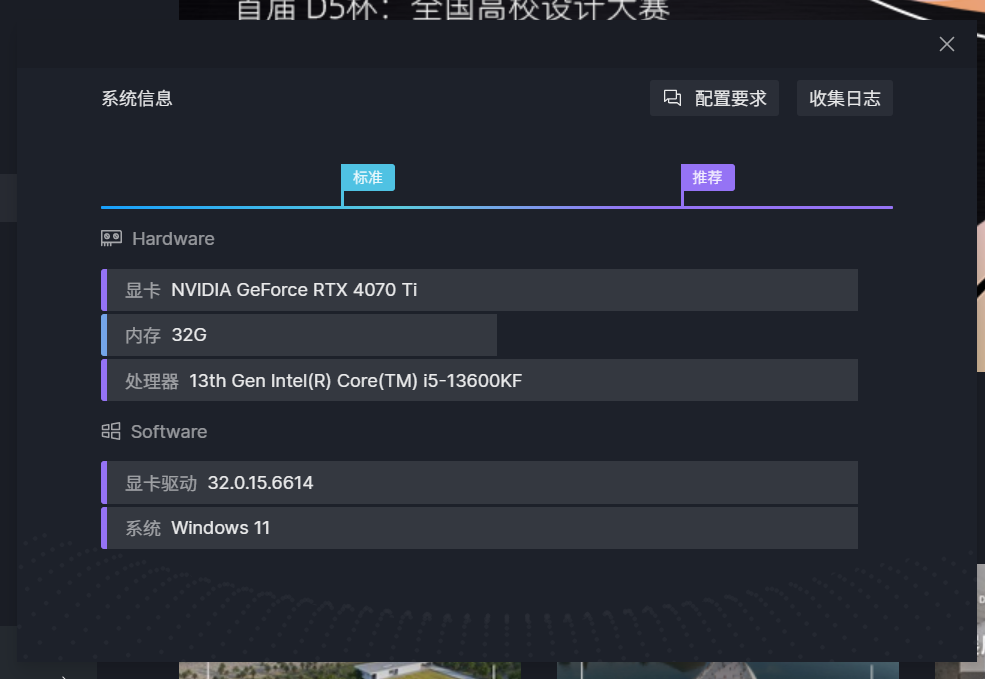The height and width of the screenshot is (679, 985).
Task: Click the Software grid icon
Action: (111, 432)
